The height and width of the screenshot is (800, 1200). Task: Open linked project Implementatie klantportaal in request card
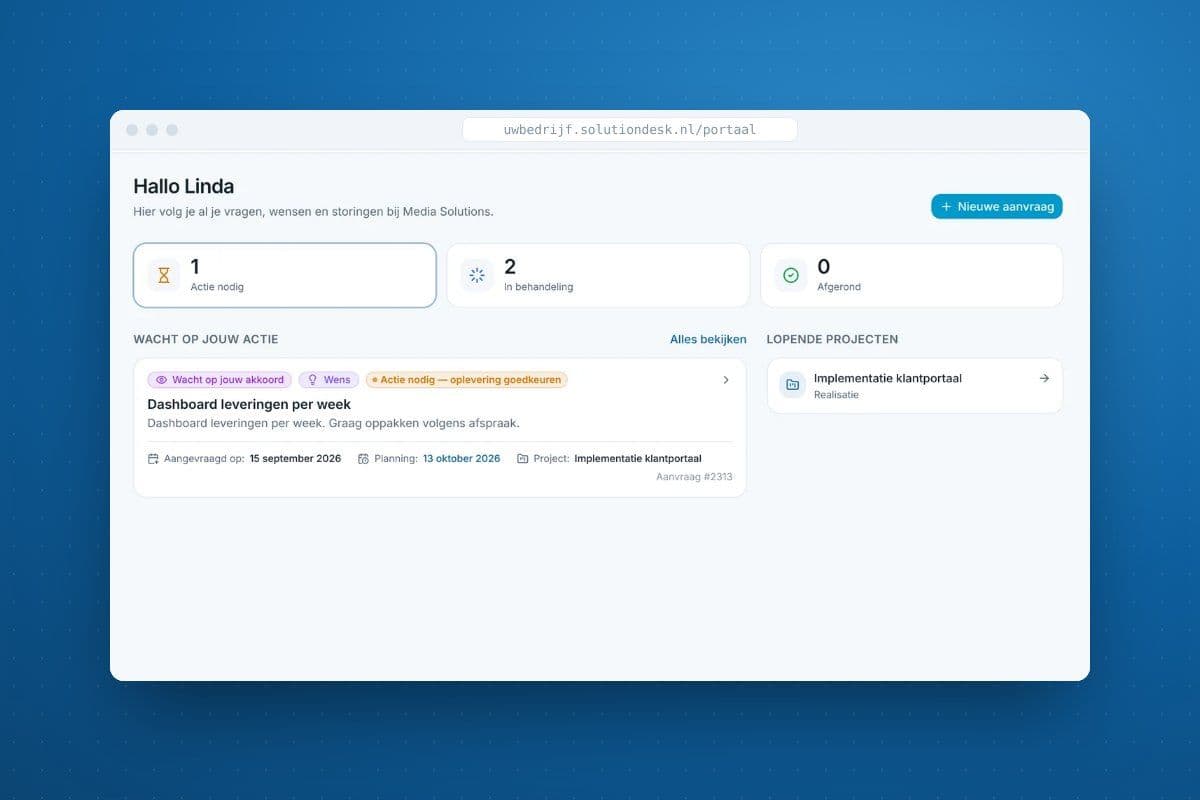[x=638, y=459]
